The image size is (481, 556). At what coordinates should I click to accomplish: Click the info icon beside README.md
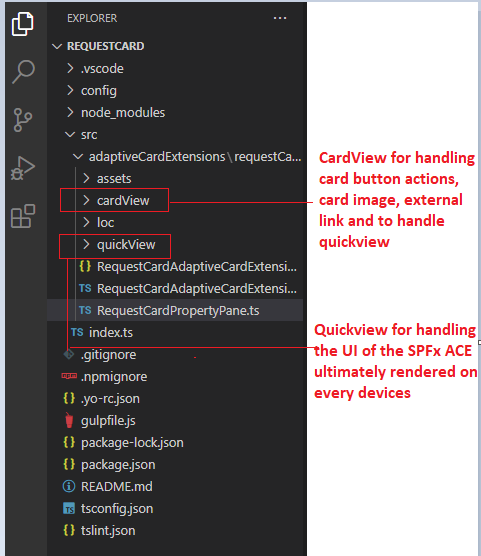click(69, 486)
